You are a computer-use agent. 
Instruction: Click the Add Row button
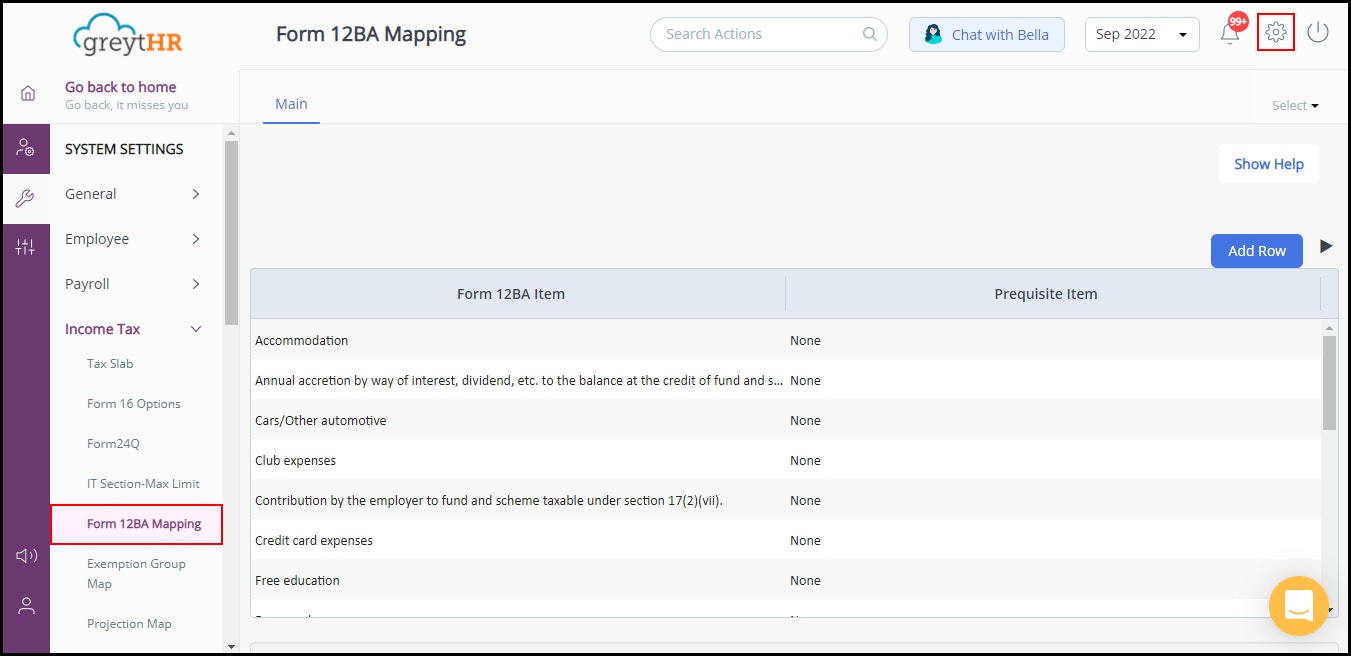click(x=1256, y=250)
